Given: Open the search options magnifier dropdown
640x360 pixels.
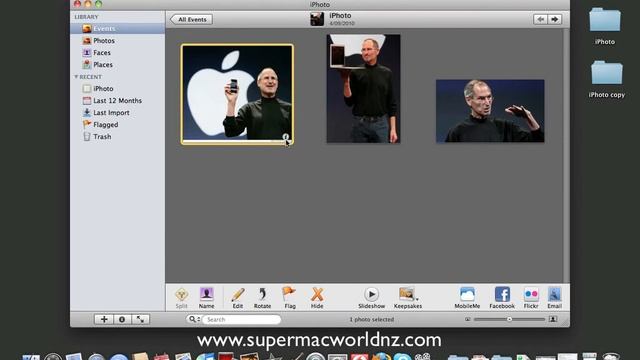Looking at the screenshot, I should click(x=194, y=320).
